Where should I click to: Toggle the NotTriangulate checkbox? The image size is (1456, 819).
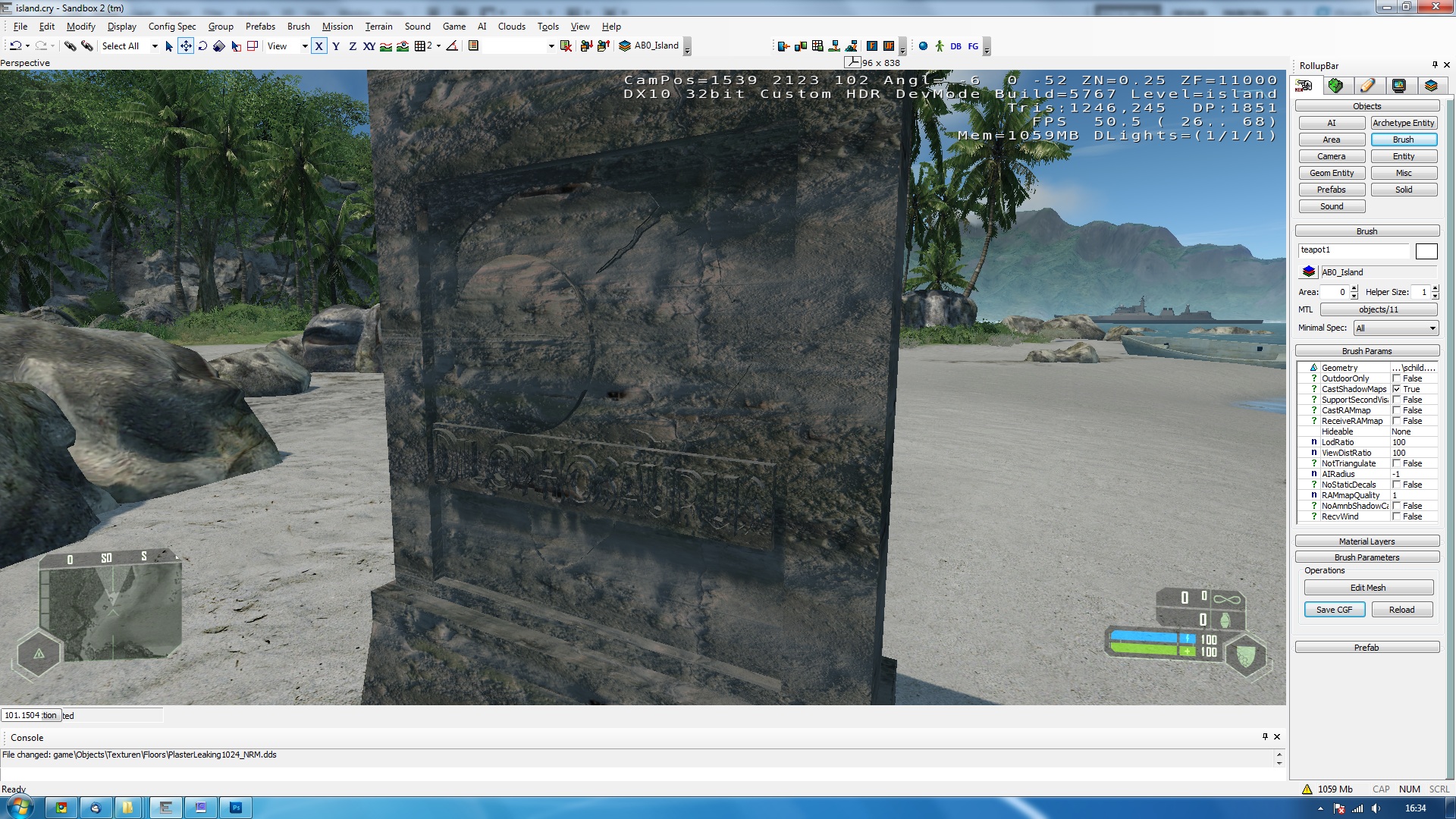[x=1396, y=463]
